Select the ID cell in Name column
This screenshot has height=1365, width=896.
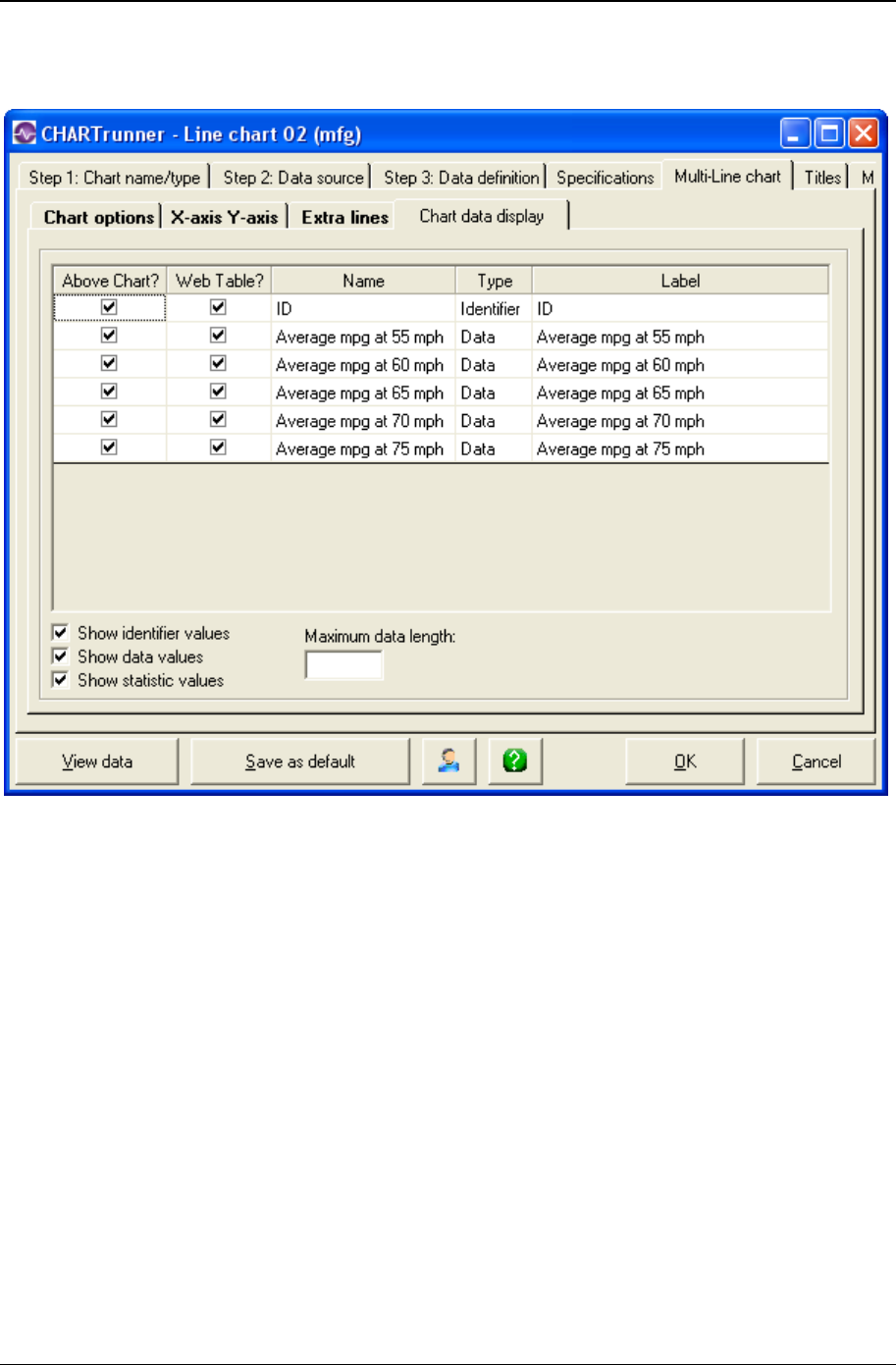pyautogui.click(x=363, y=308)
